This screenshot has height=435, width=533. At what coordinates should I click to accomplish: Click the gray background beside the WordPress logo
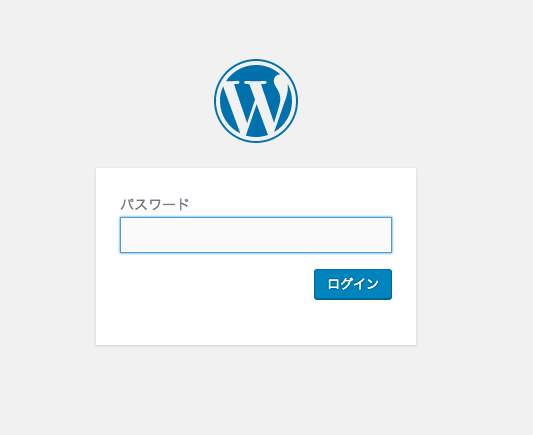point(374,101)
